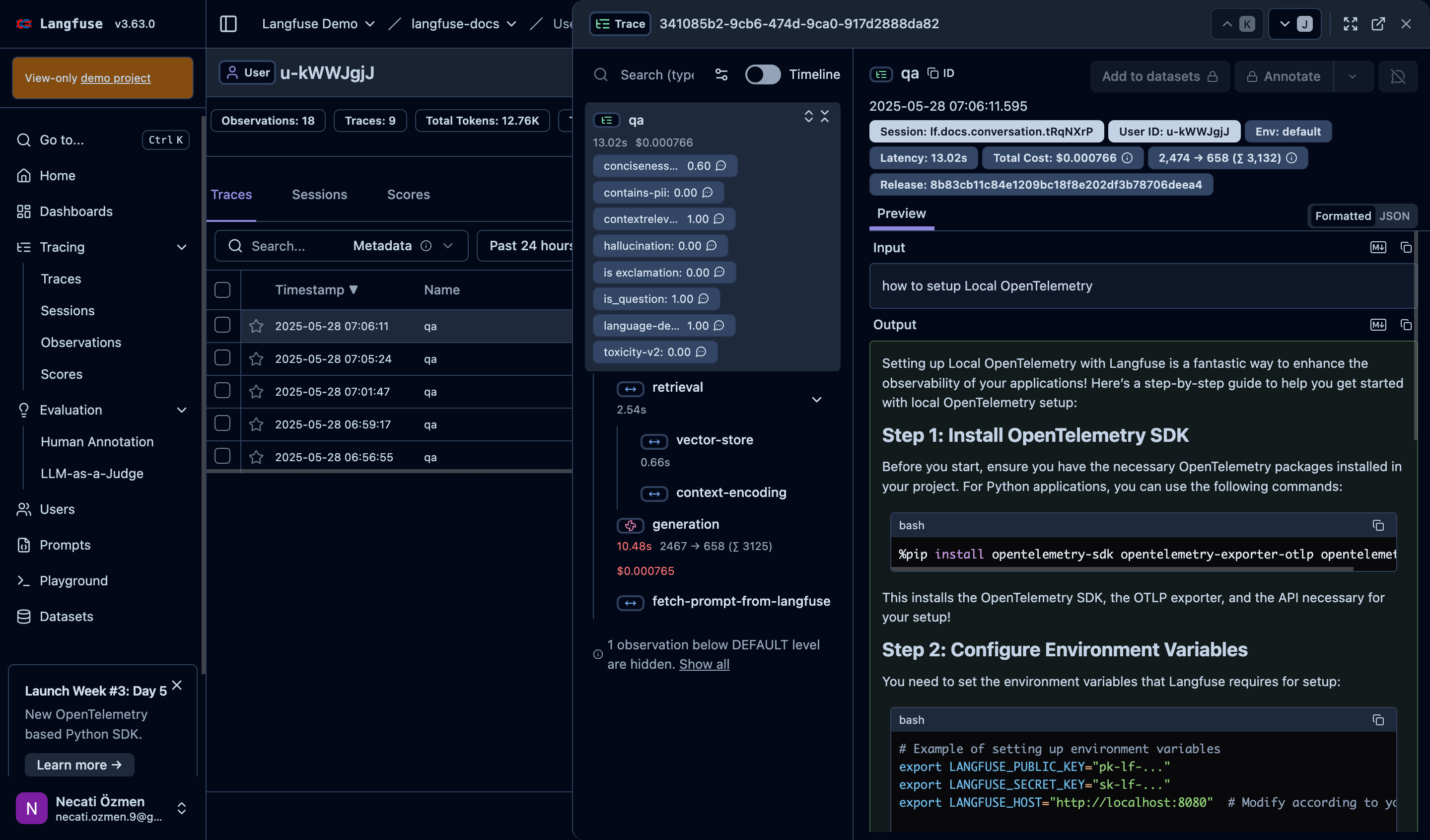This screenshot has height=840, width=1430.
Task: Click the Show all link
Action: coord(704,664)
